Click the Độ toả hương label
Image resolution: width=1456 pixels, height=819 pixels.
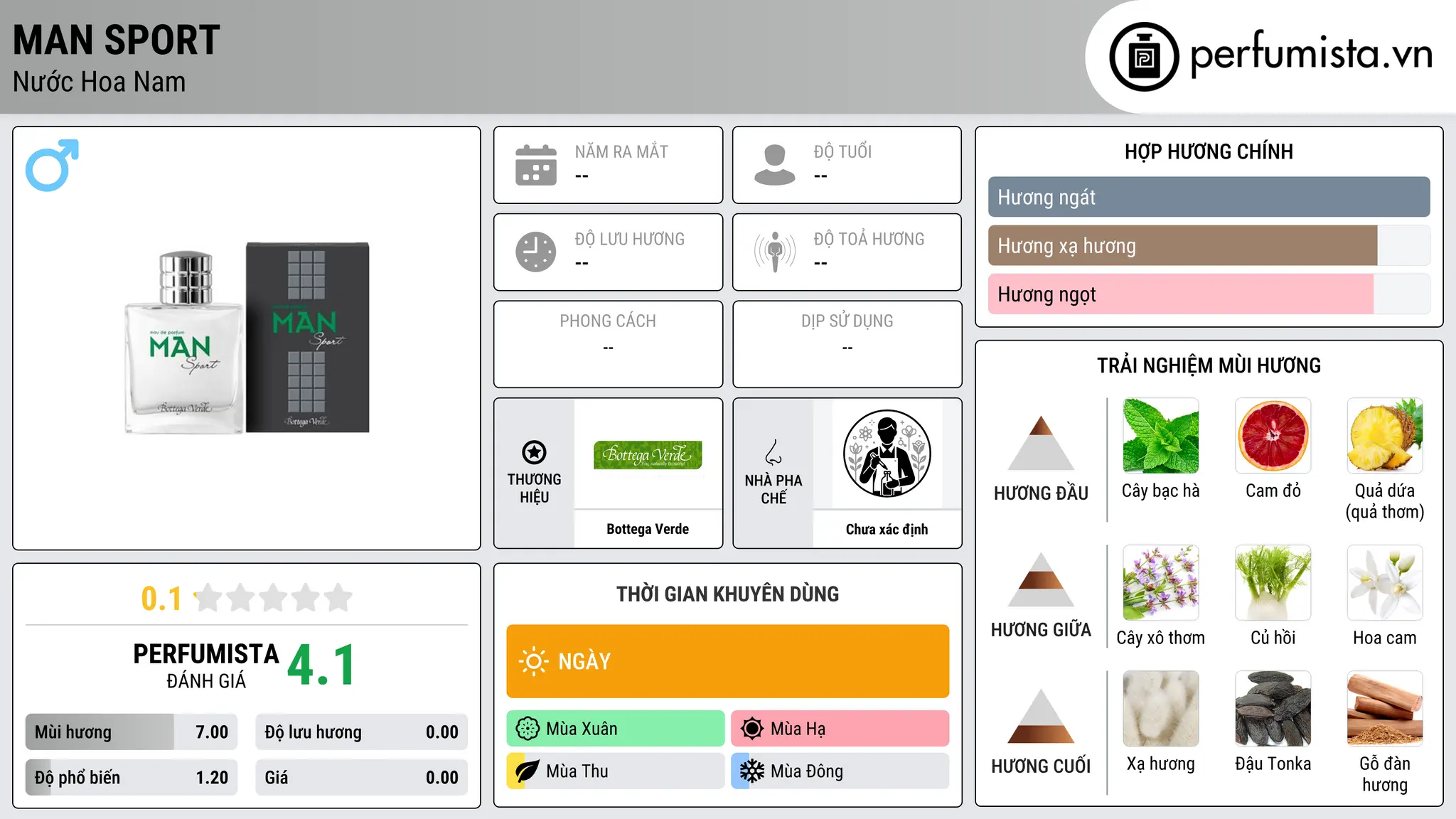(869, 239)
